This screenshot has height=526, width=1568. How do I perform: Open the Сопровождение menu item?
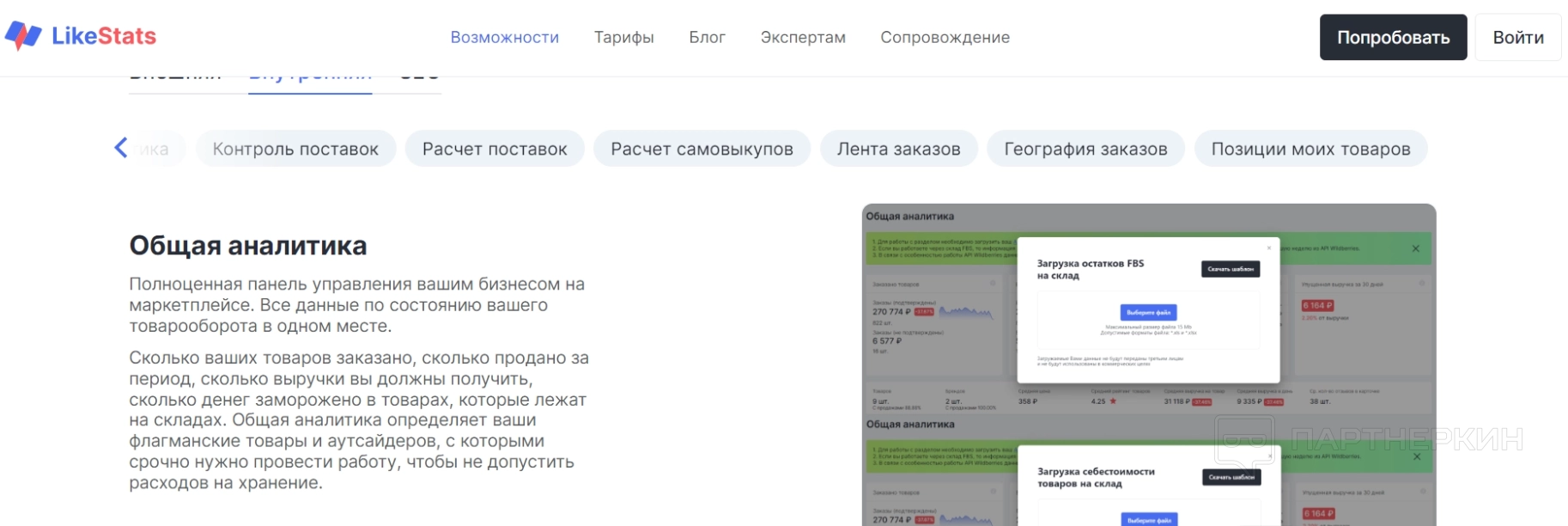coord(945,38)
